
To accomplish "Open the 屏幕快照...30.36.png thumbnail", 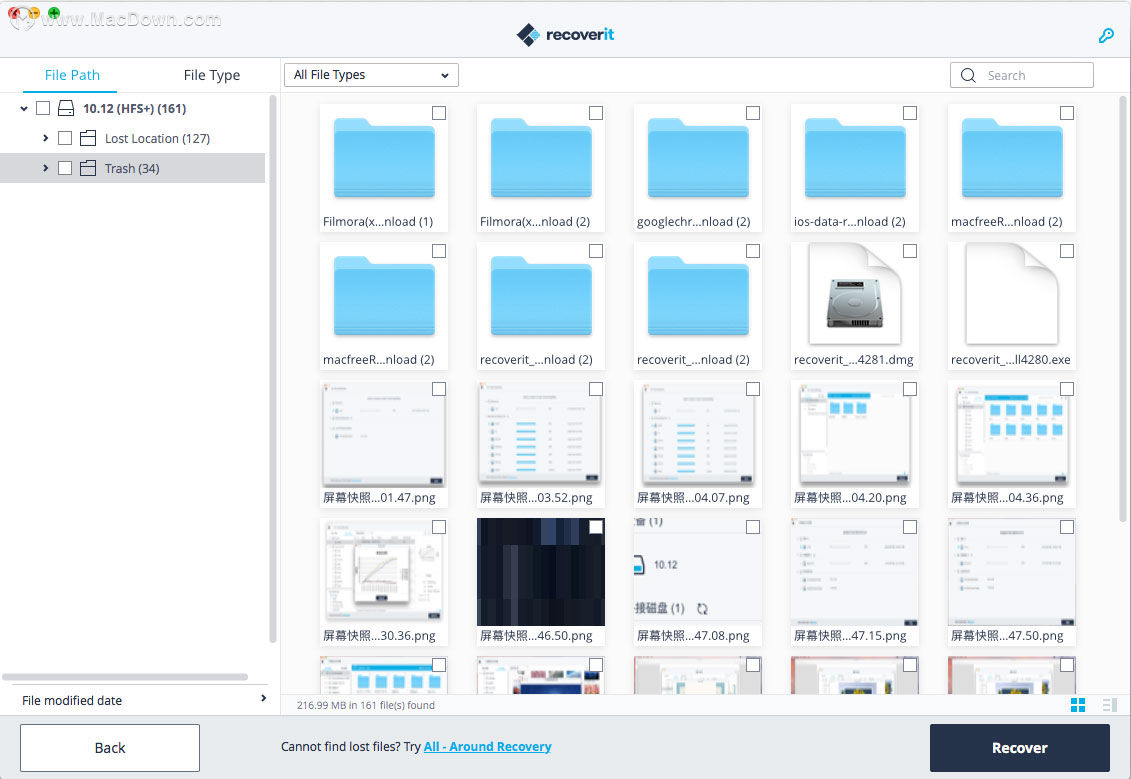I will pyautogui.click(x=384, y=573).
